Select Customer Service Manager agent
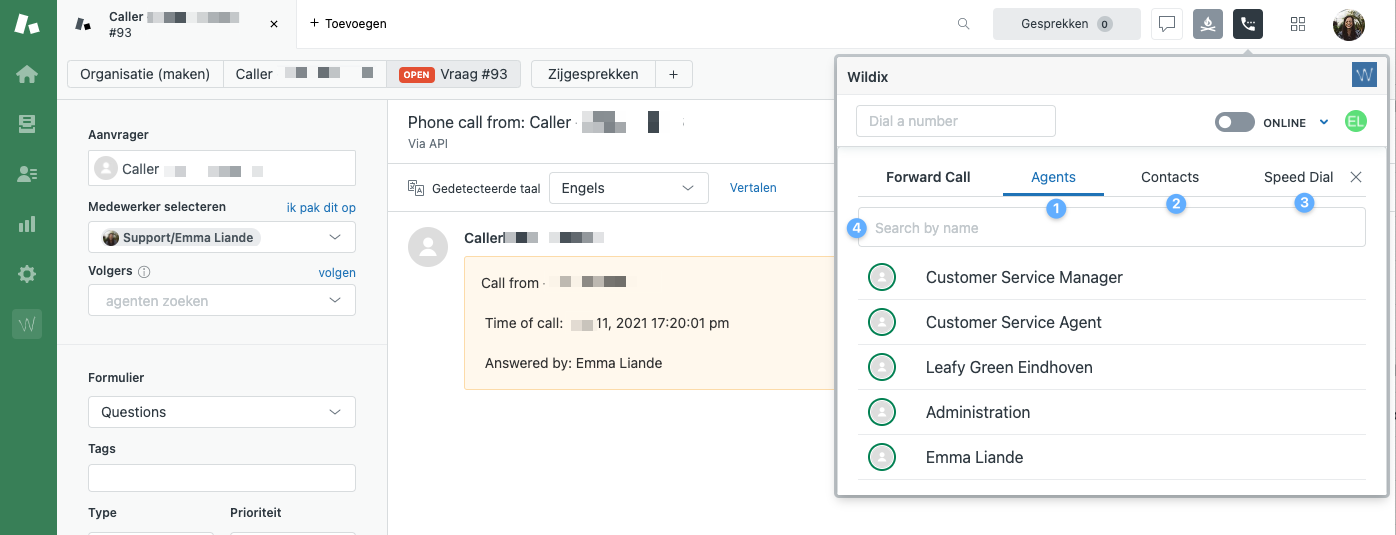 1024,277
